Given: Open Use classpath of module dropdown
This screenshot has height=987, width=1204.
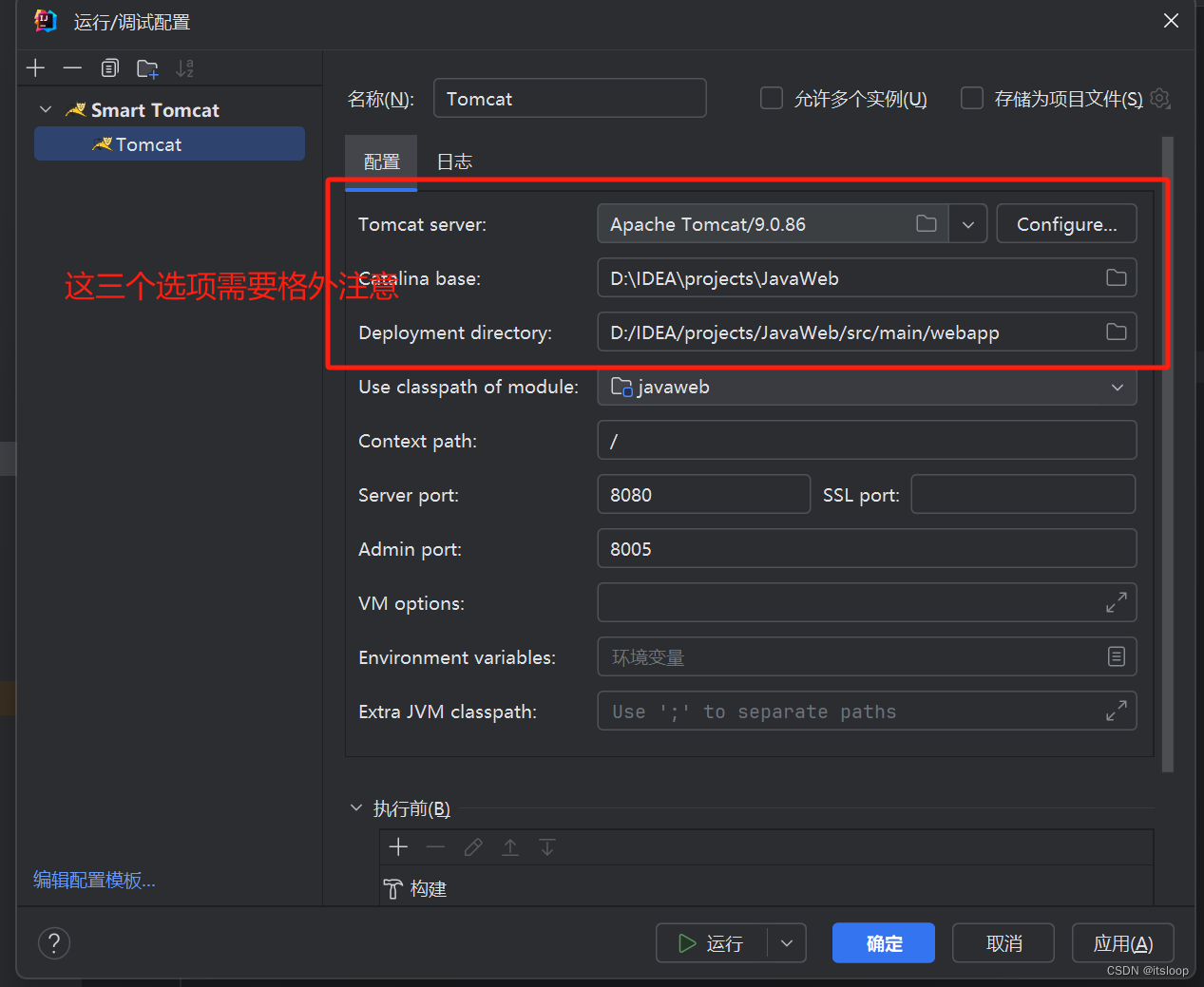Looking at the screenshot, I should pos(1118,387).
